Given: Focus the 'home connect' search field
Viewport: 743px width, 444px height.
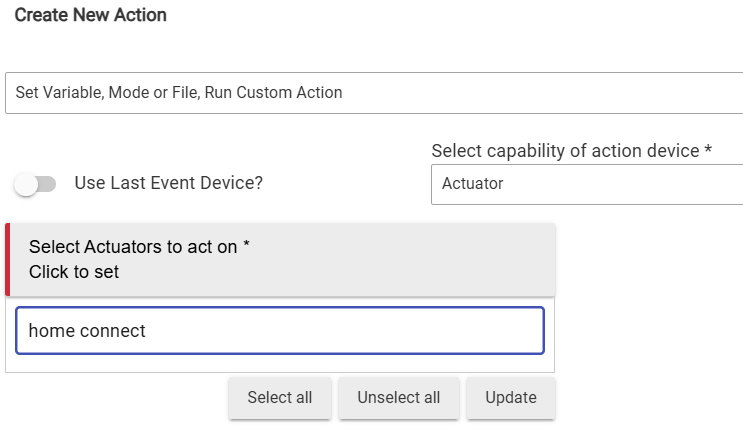Looking at the screenshot, I should [x=280, y=331].
